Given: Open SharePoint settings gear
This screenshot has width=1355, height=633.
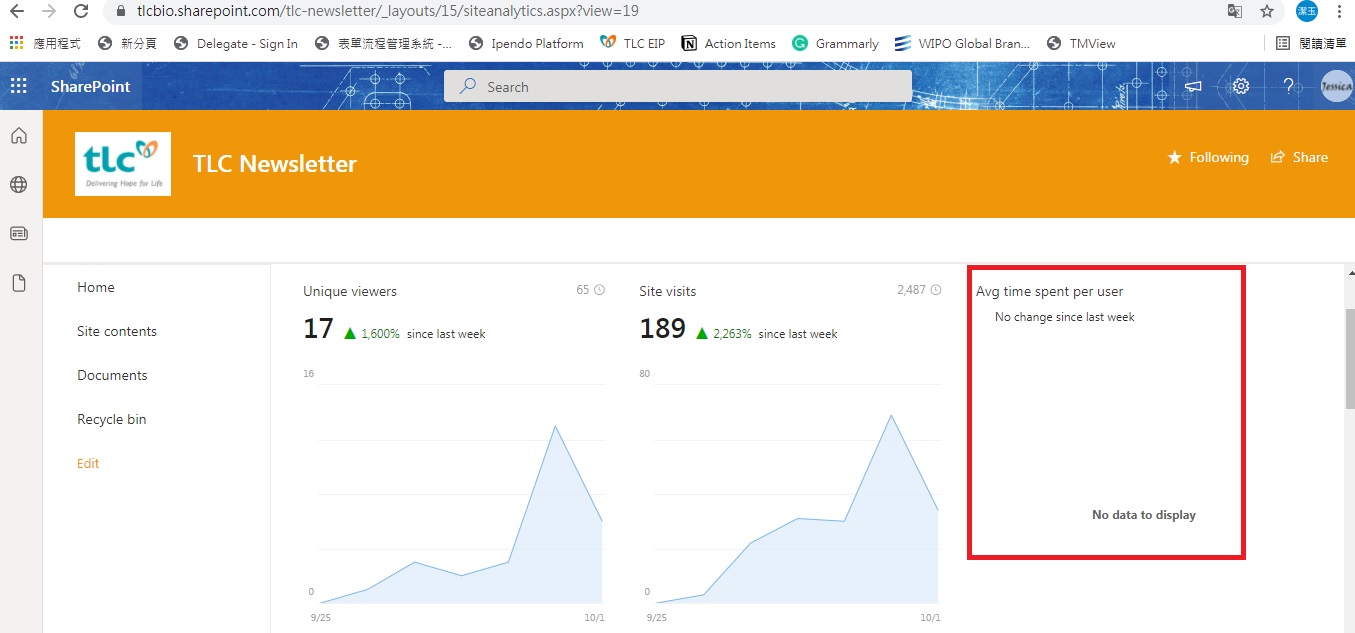Looking at the screenshot, I should tap(1241, 86).
